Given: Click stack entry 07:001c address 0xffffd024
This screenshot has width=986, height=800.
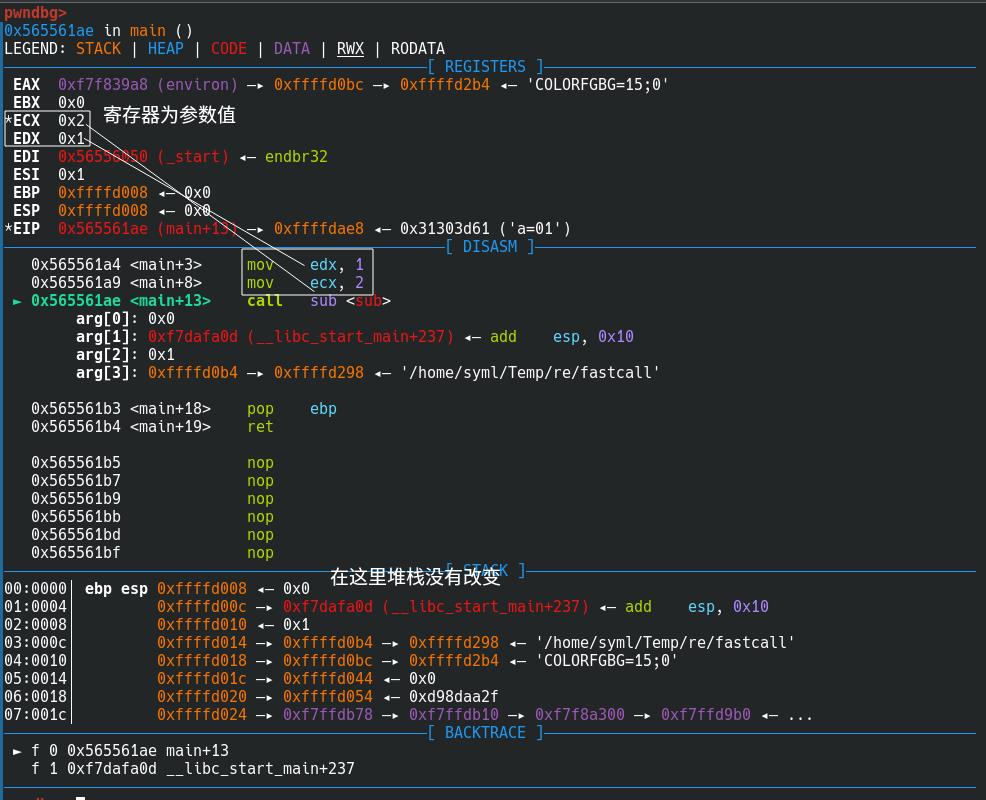Looking at the screenshot, I should coord(202,715).
